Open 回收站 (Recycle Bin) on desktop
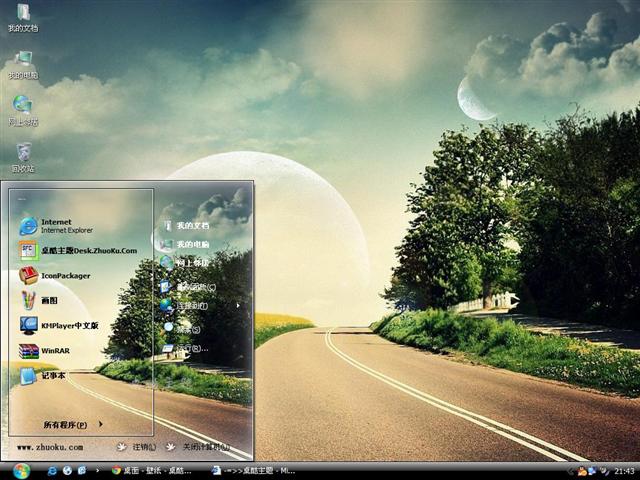The width and height of the screenshot is (640, 480). [x=22, y=157]
